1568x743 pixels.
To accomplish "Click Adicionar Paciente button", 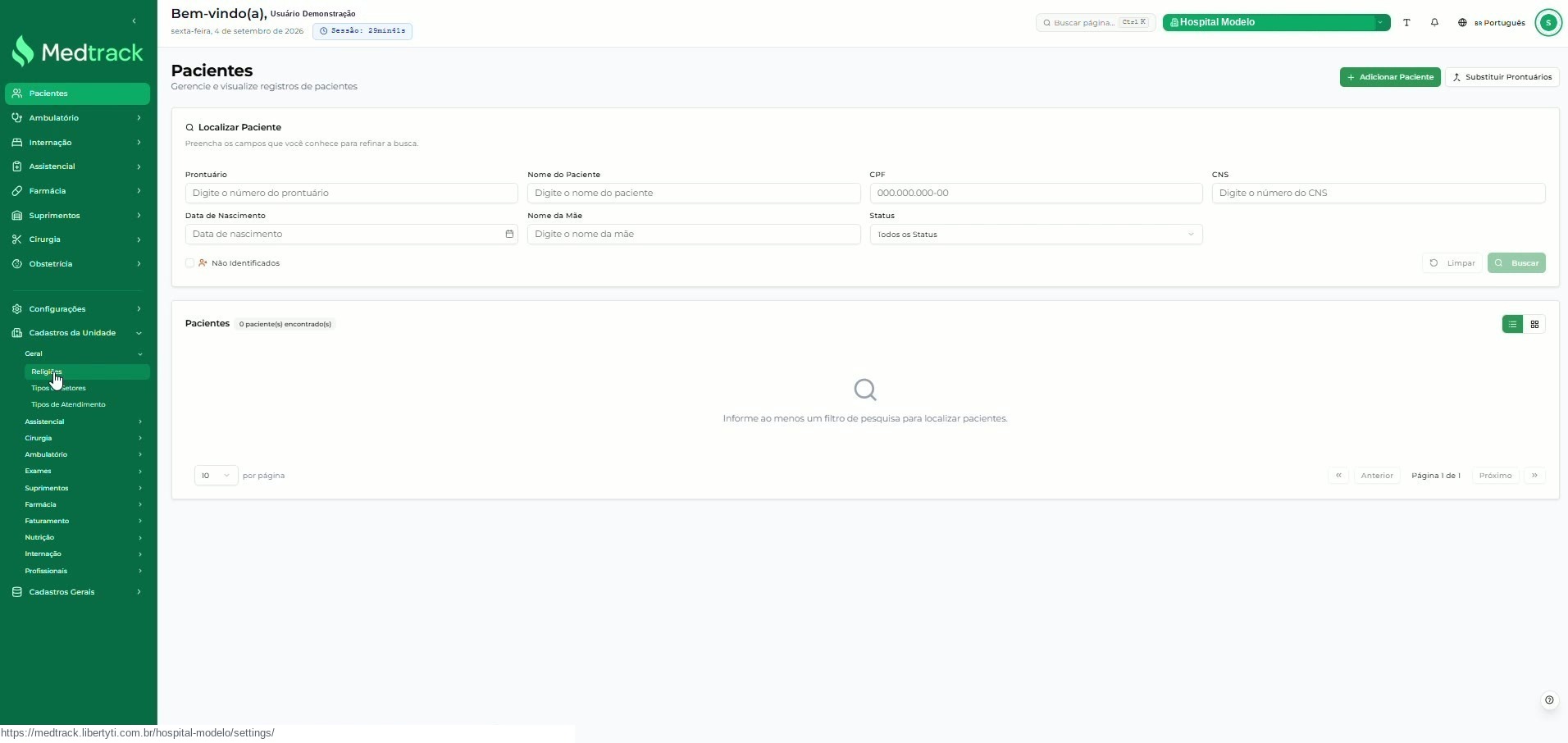I will pyautogui.click(x=1390, y=77).
